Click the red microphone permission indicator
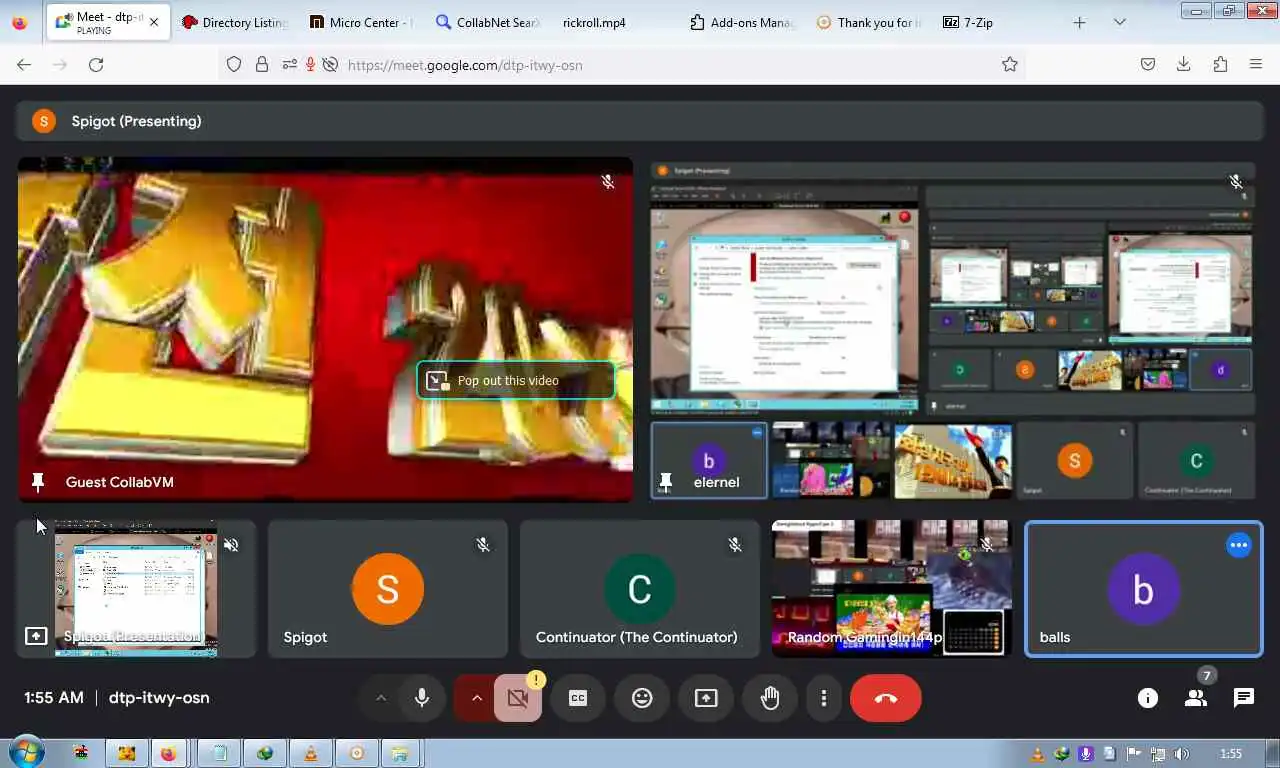Screen dimensions: 1280x768 pyautogui.click(x=310, y=64)
